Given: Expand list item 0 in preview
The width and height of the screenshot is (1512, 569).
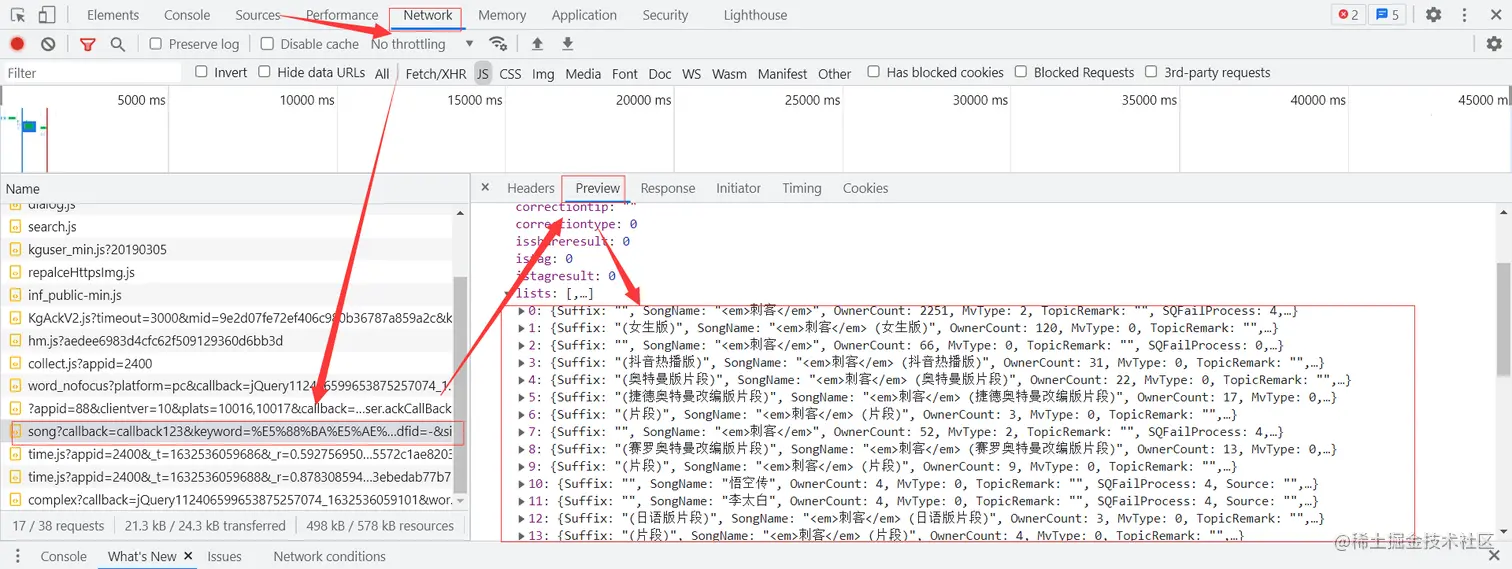Looking at the screenshot, I should (522, 311).
